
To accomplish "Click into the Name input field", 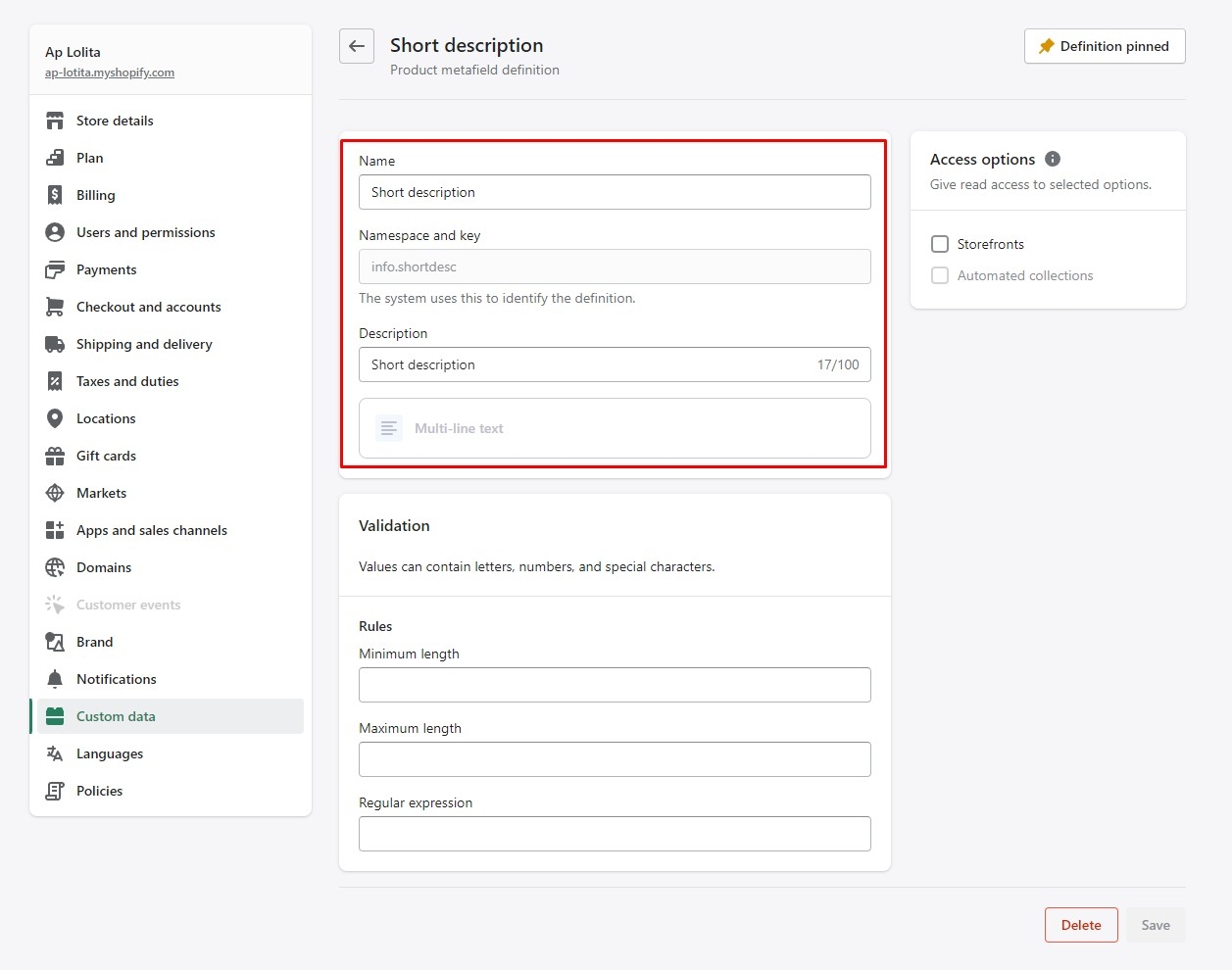I will click(615, 192).
